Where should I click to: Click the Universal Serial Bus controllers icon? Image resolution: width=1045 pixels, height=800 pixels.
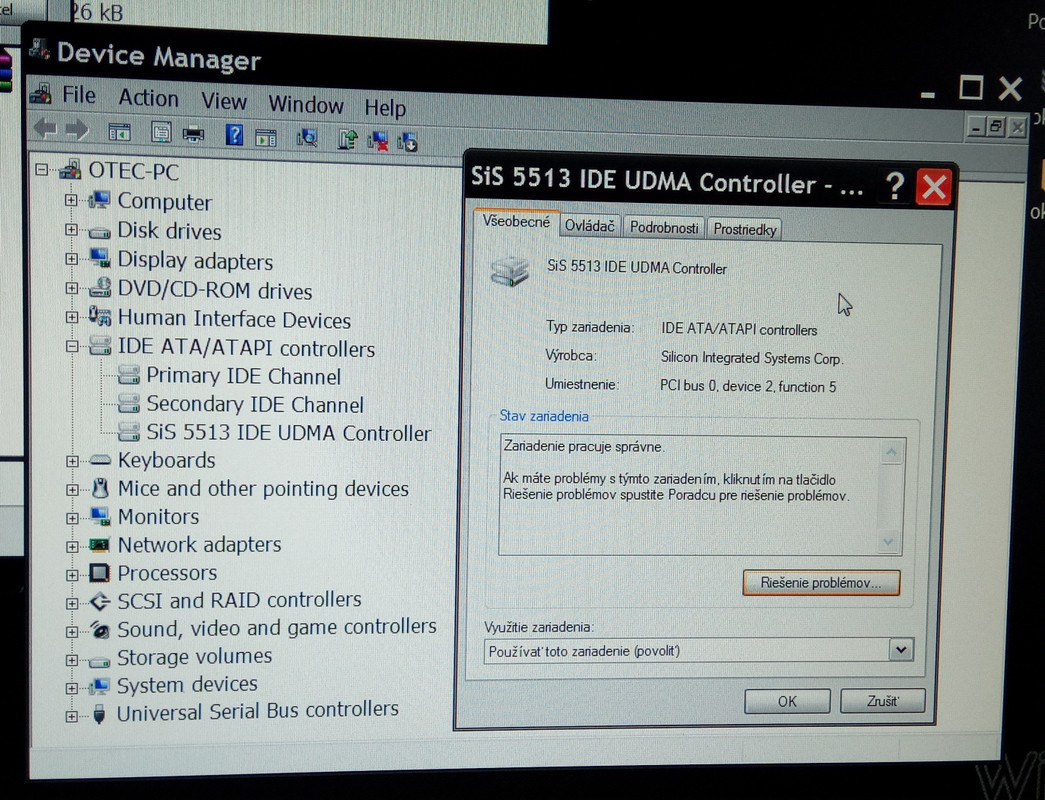click(x=99, y=714)
